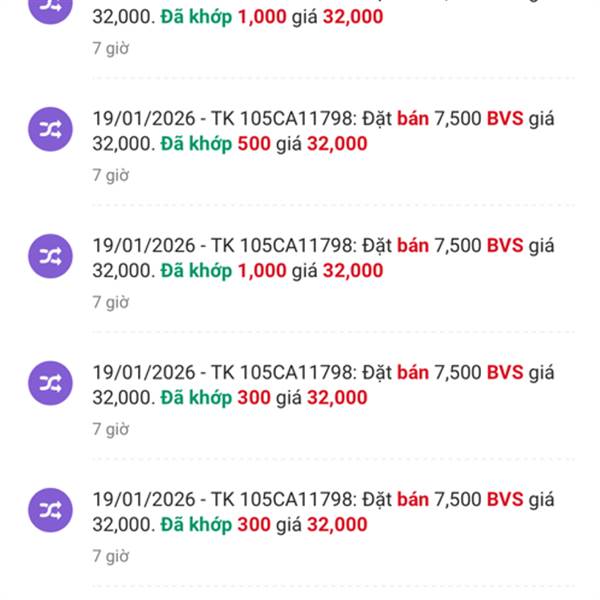
Task: Click the shuffle icon of the bottom-most notification
Action: point(50,511)
